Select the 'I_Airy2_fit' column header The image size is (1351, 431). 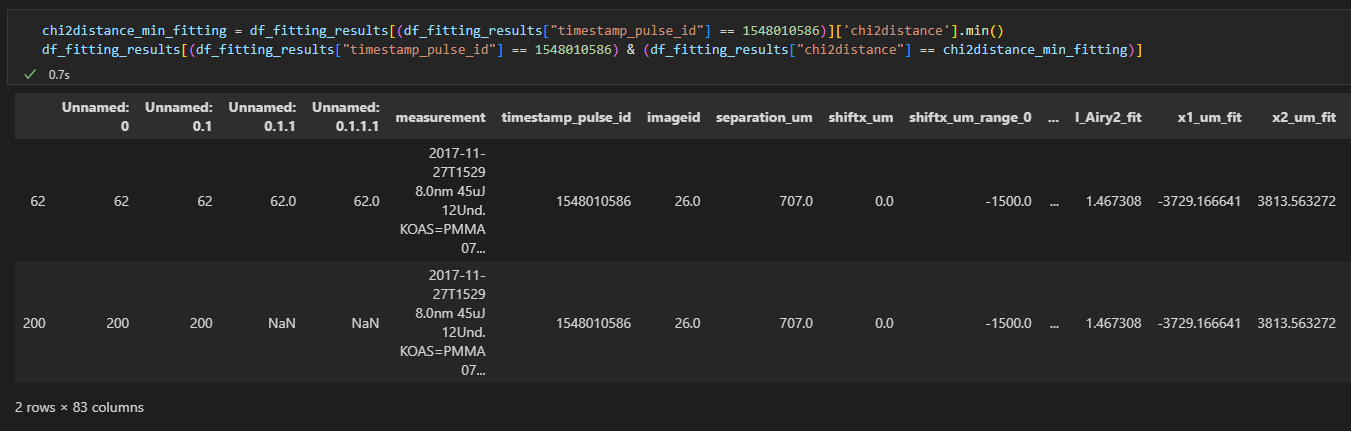[1106, 117]
